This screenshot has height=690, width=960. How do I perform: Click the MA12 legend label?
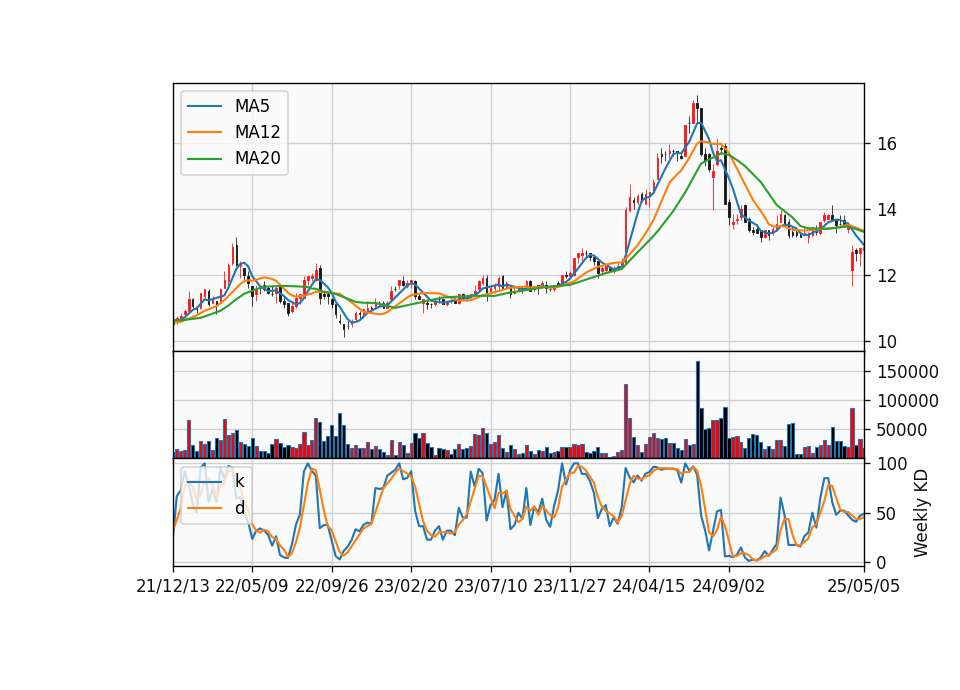(x=258, y=132)
